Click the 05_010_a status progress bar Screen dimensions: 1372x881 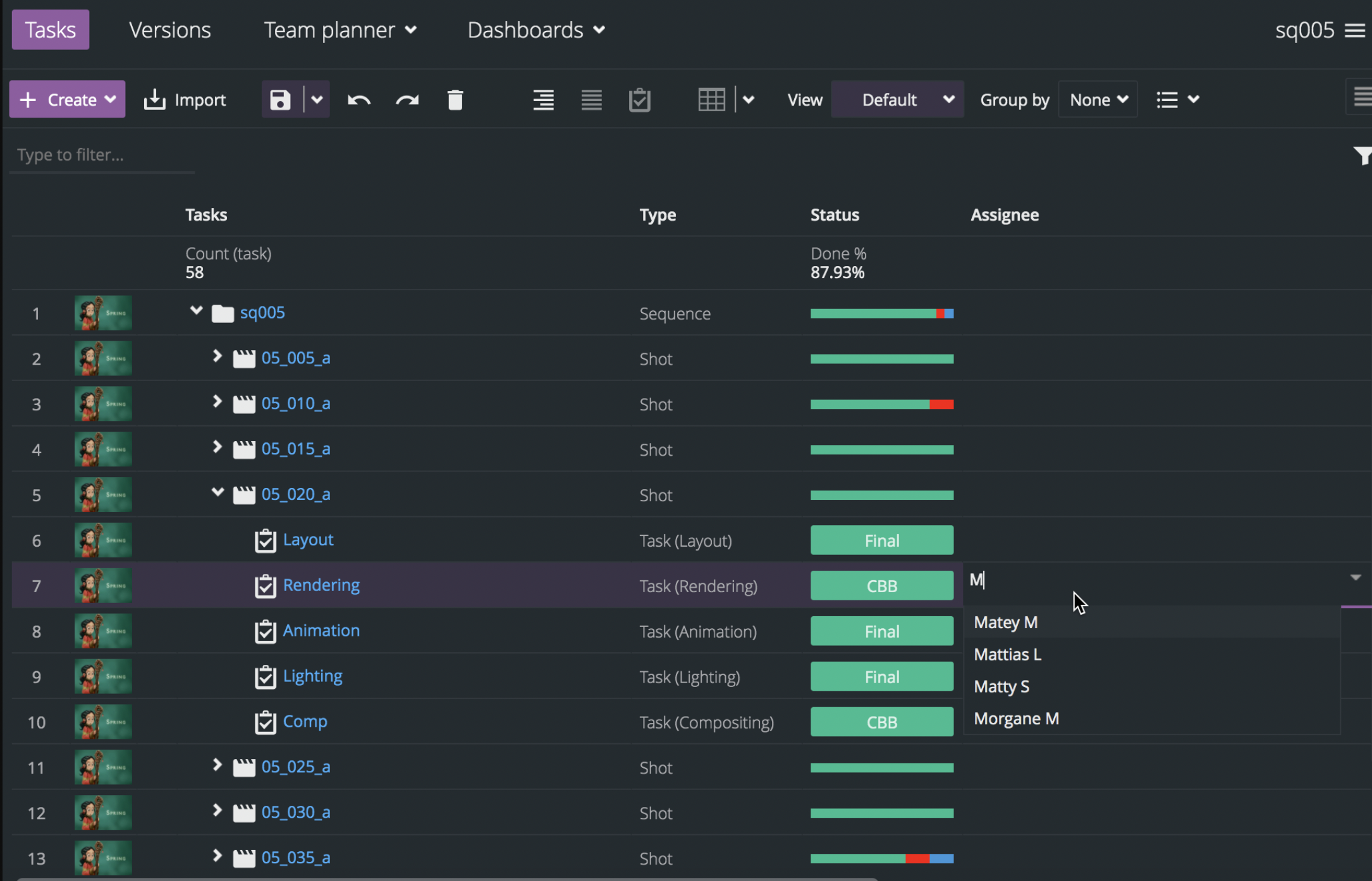tap(882, 404)
